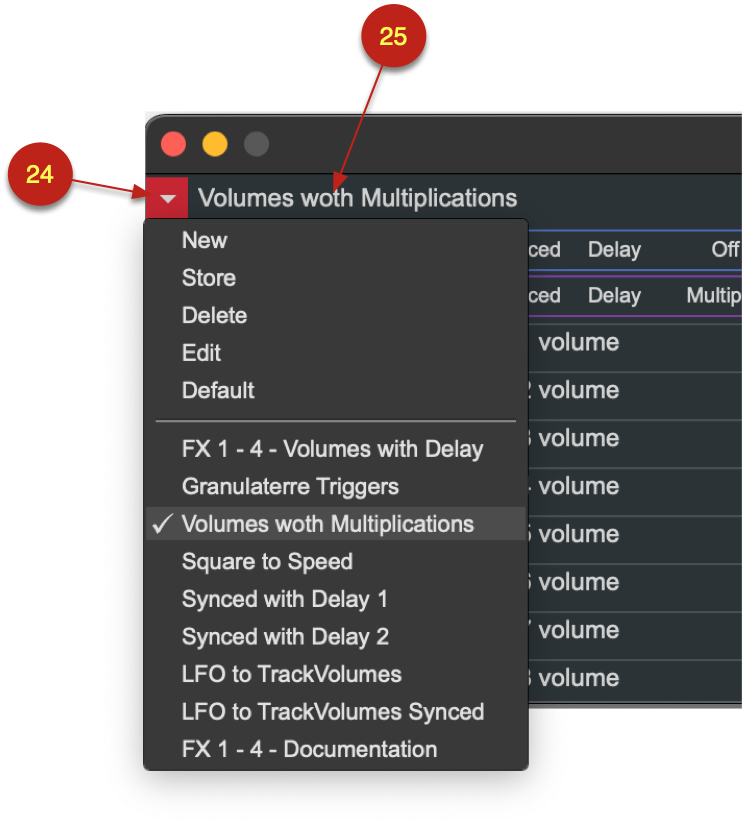Select Store in the preset menu

point(209,278)
